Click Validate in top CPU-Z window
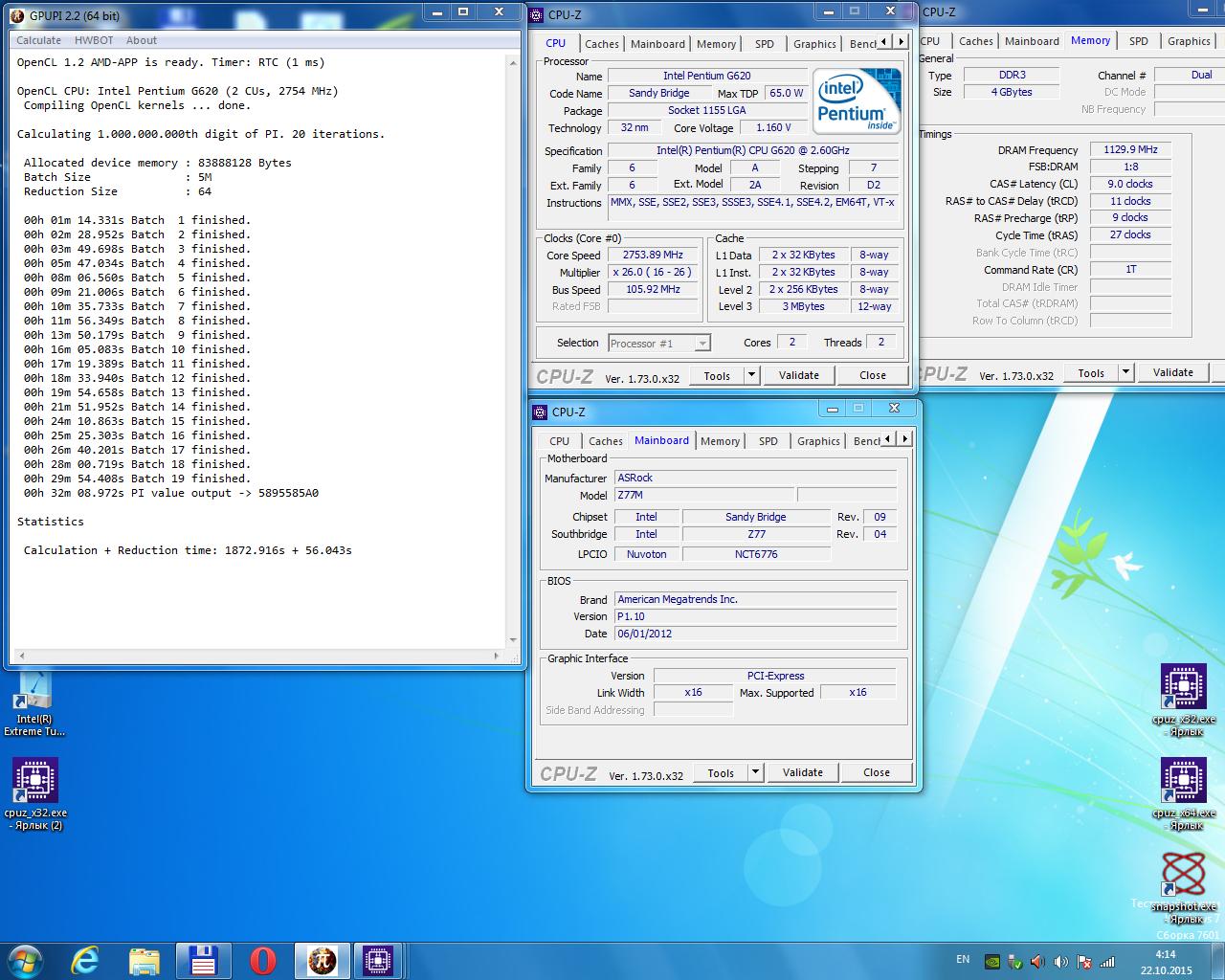Viewport: 1225px width, 980px height. (799, 375)
